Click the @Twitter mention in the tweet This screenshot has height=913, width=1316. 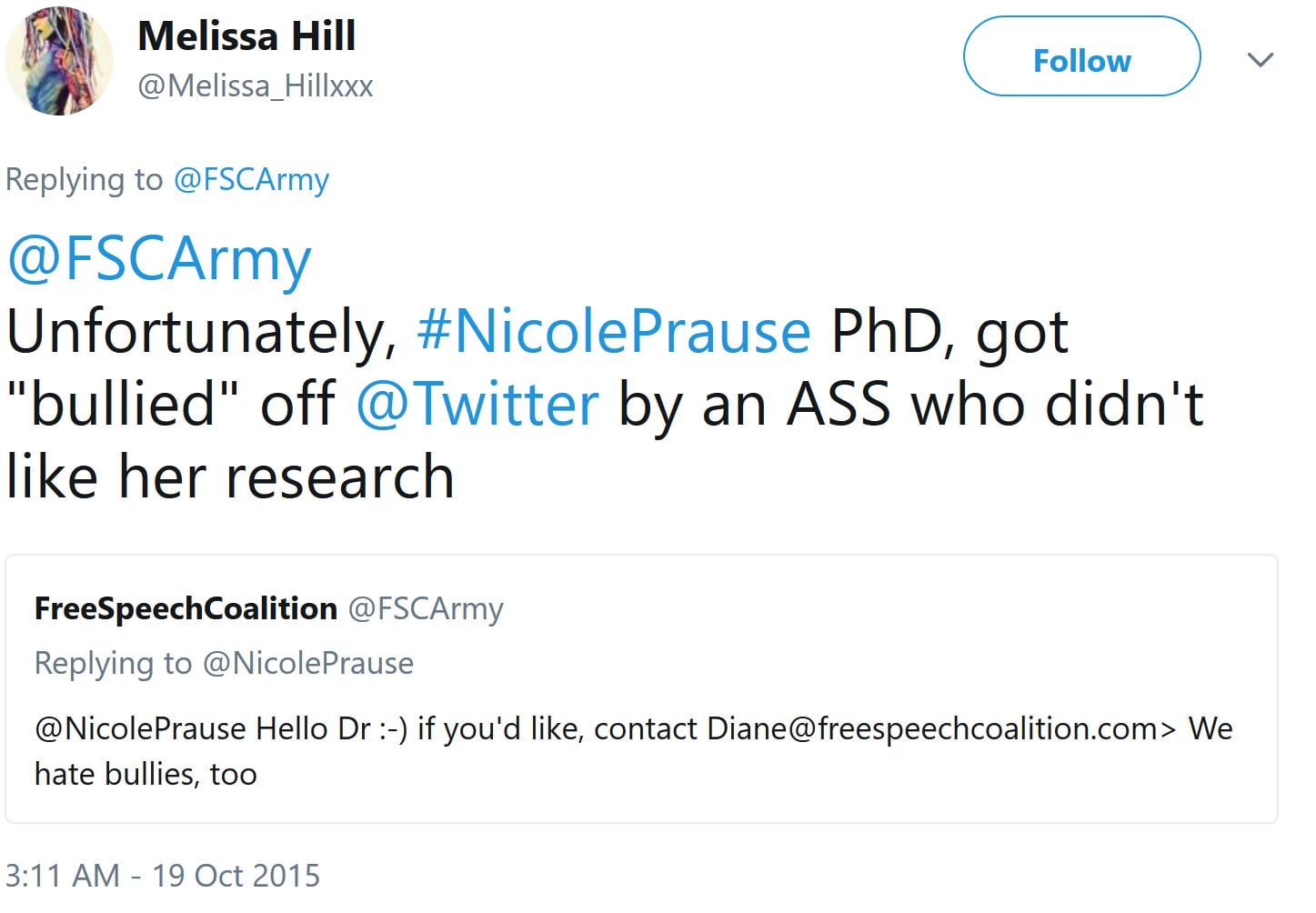coord(477,404)
